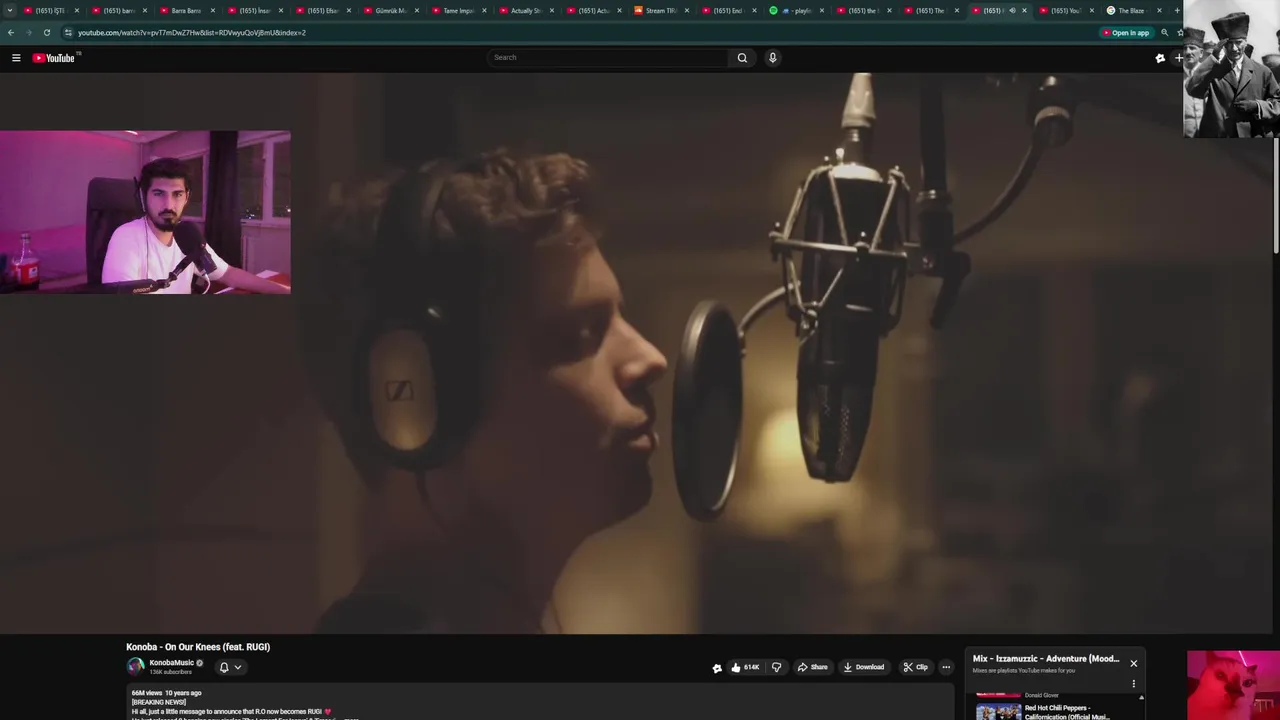Go back with browser back arrow
The height and width of the screenshot is (720, 1280).
point(11,33)
